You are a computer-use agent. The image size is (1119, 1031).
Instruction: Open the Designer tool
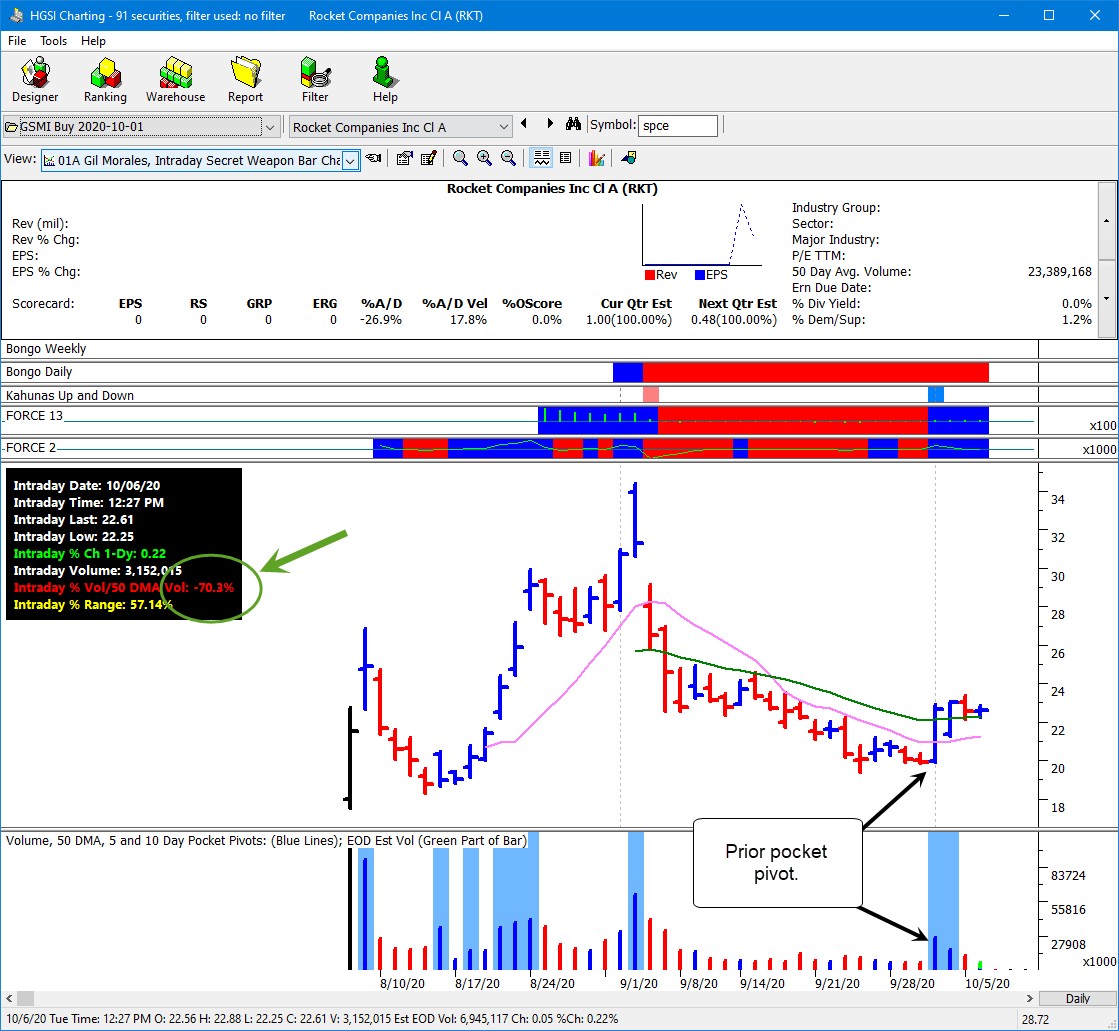(35, 80)
